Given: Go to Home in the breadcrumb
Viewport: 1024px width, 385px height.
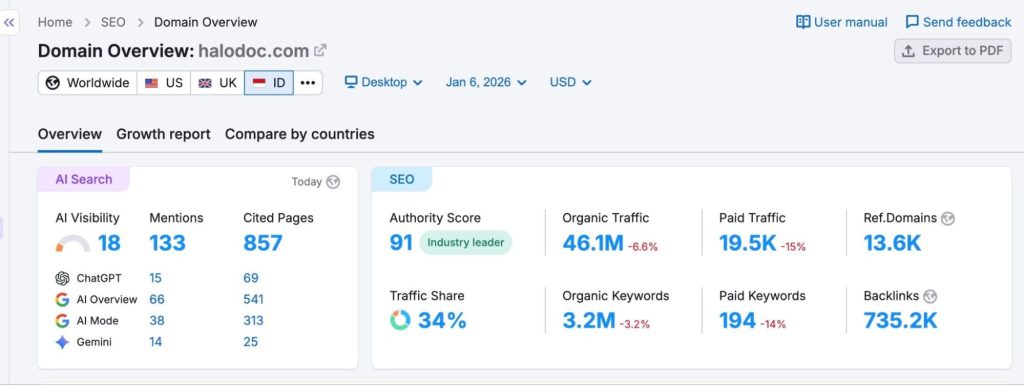Looking at the screenshot, I should click(55, 22).
